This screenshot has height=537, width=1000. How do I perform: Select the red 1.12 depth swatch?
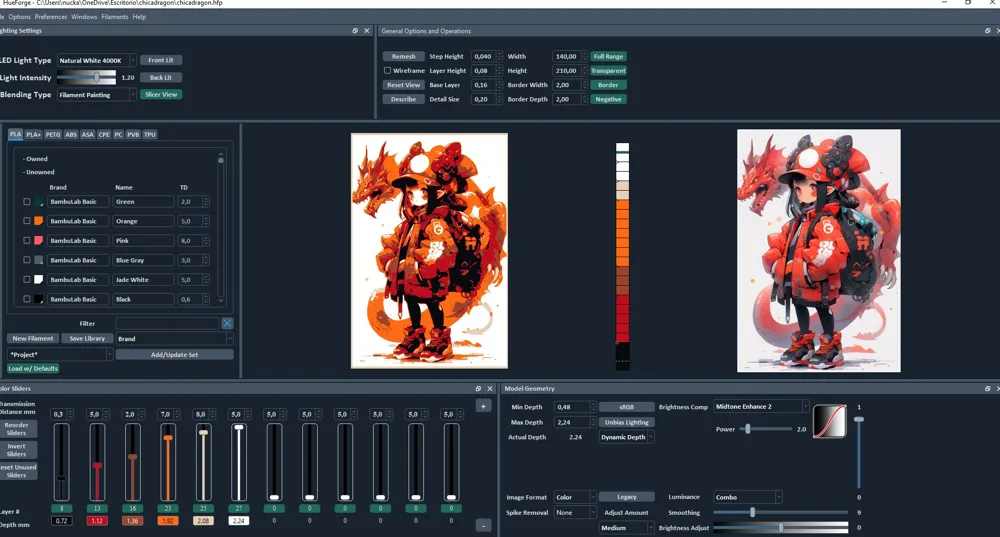click(97, 521)
